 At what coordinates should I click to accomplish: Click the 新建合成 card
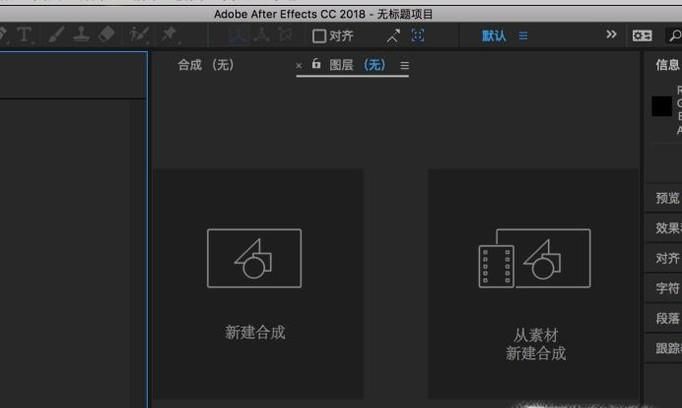tap(258, 284)
